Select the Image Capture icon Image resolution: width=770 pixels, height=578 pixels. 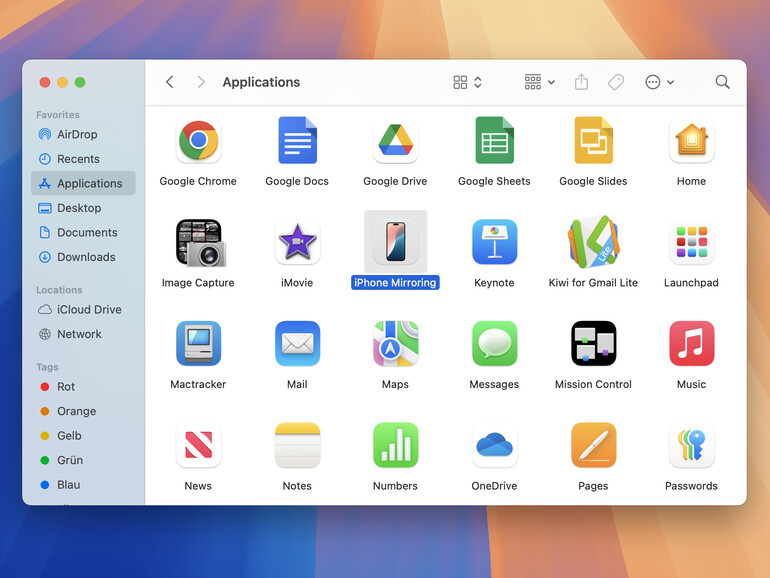click(x=198, y=242)
